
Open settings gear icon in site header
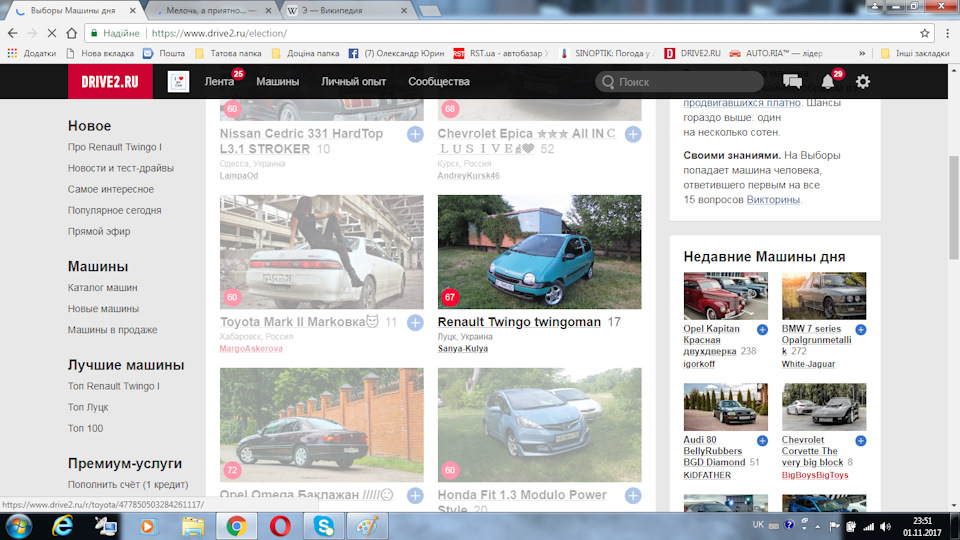click(863, 81)
